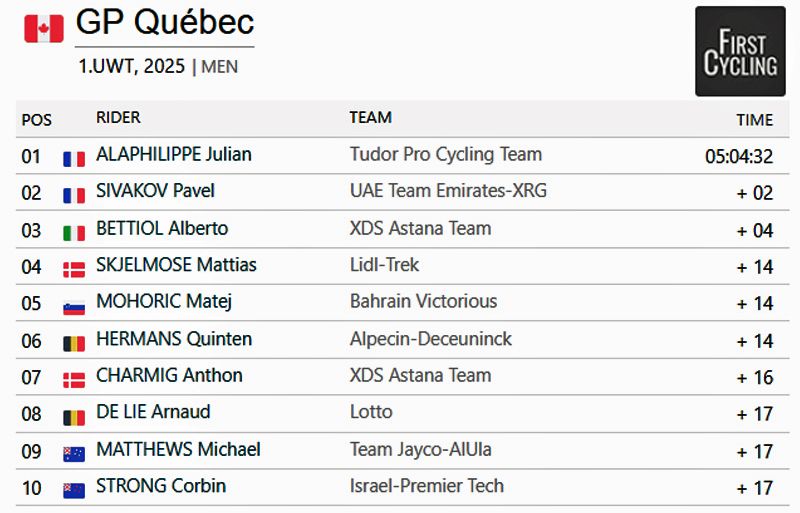The width and height of the screenshot is (800, 513).
Task: Click the New Zealand flag next to Strong
Action: [74, 489]
